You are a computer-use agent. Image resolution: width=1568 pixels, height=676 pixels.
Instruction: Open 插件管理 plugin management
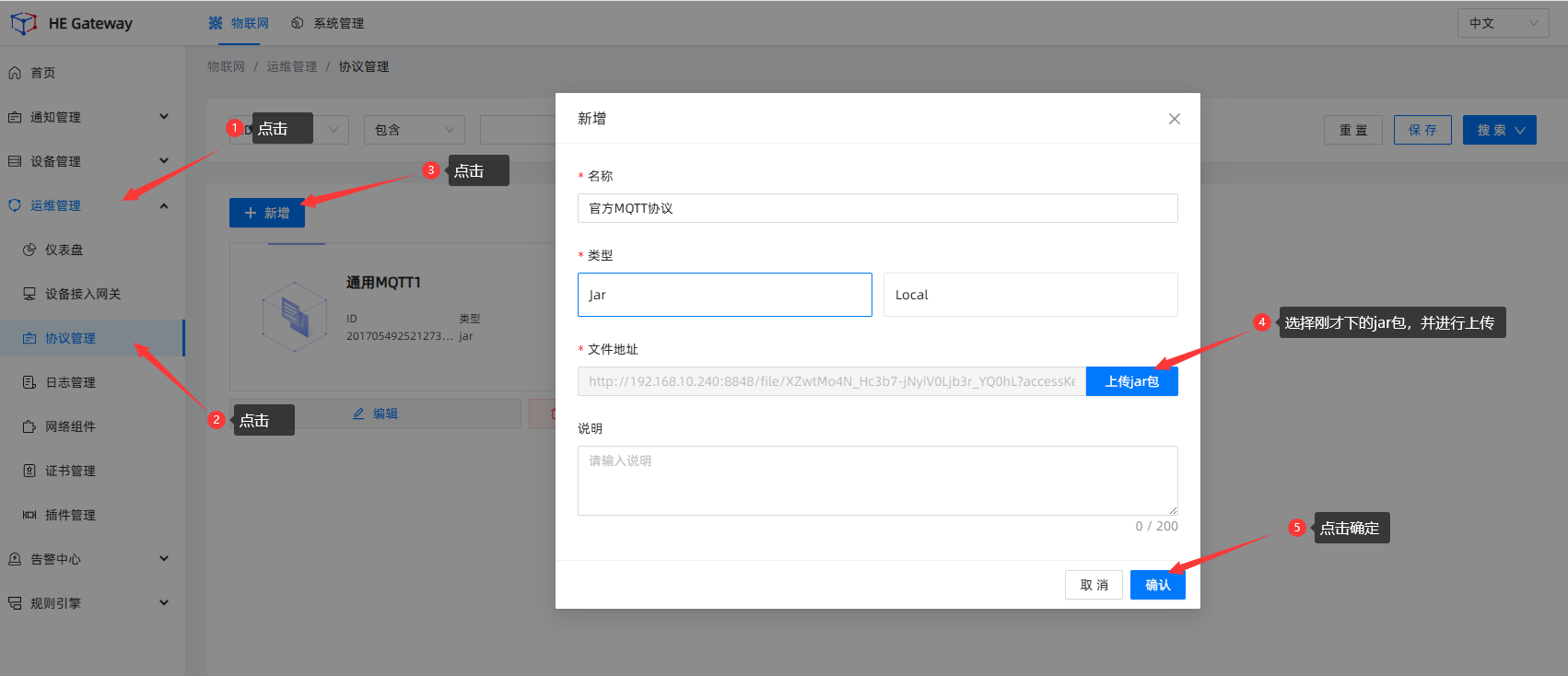(70, 515)
